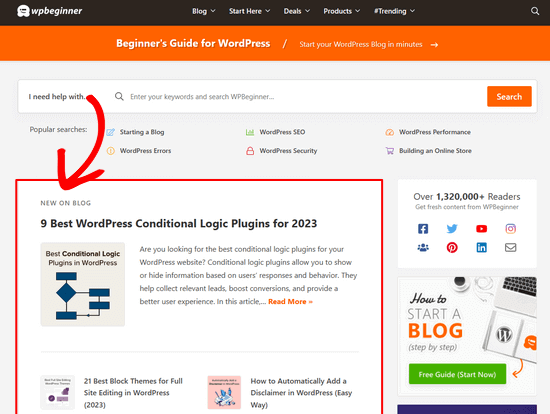Expand the Start Here dropdown
Screen dimensions: 550x414
[x=249, y=11]
